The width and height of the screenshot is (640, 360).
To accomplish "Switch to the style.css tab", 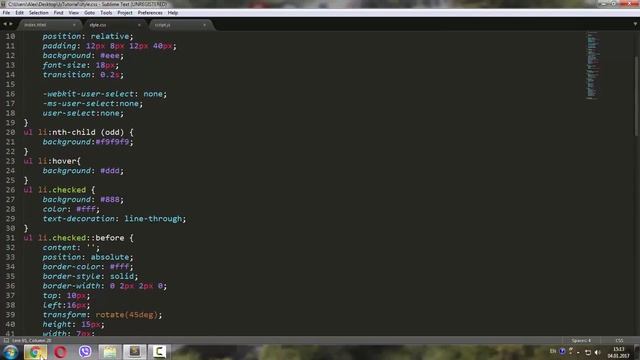I will pos(114,25).
